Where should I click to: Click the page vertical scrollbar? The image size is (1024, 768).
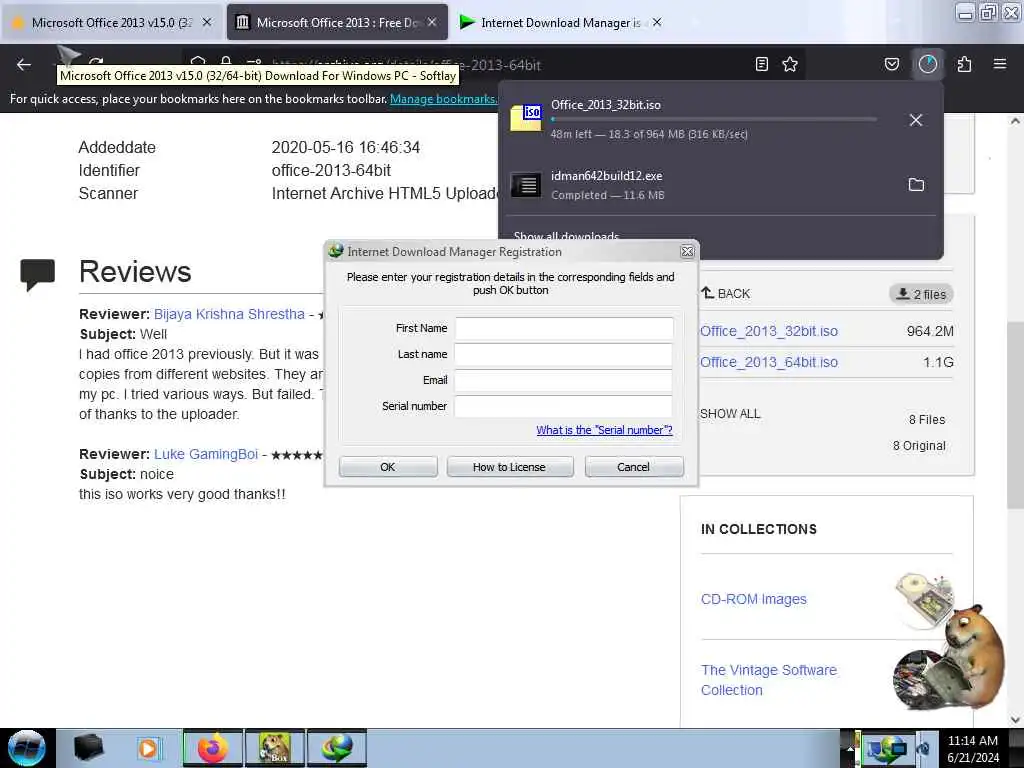[x=1015, y=415]
